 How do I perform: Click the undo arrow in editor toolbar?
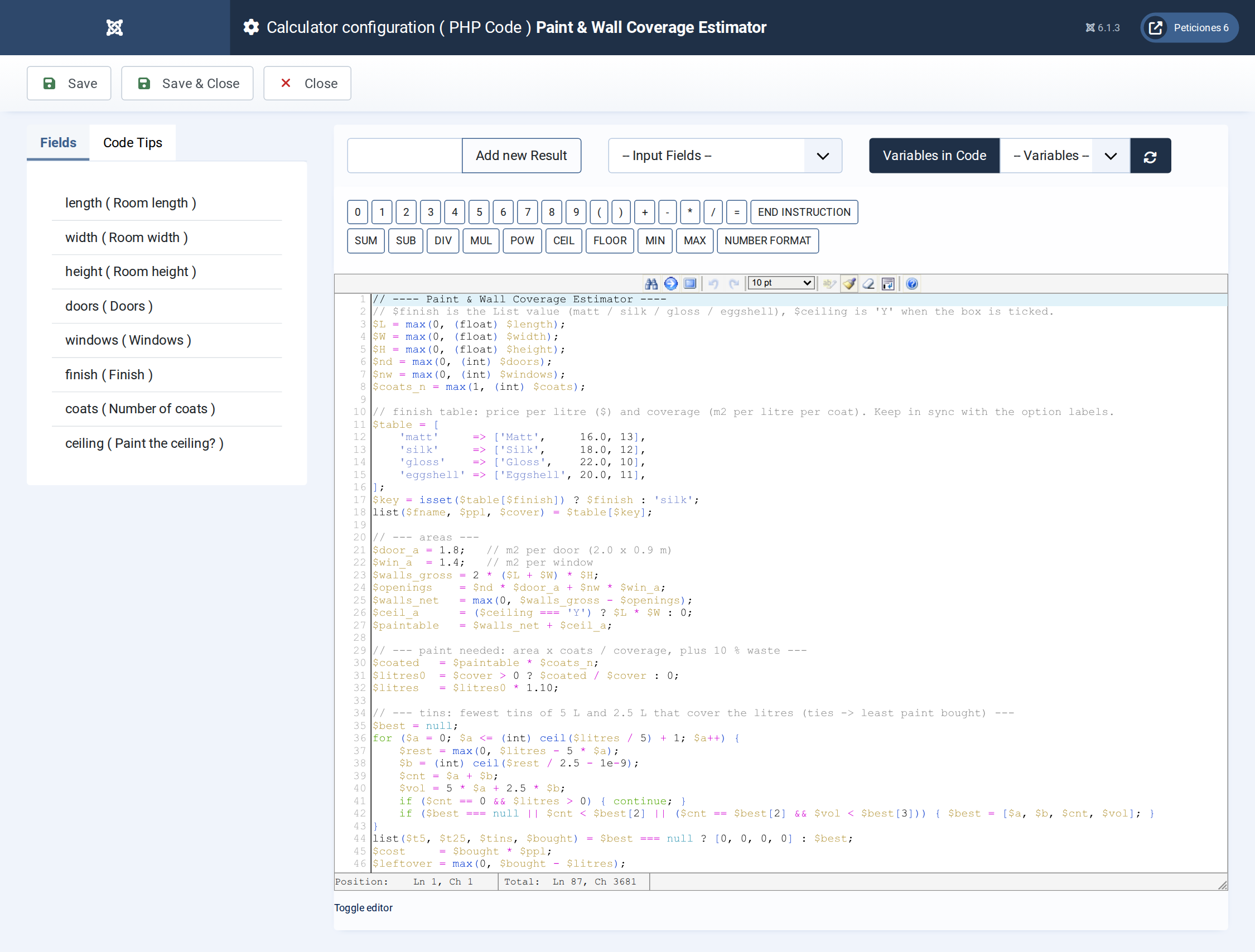(x=714, y=283)
